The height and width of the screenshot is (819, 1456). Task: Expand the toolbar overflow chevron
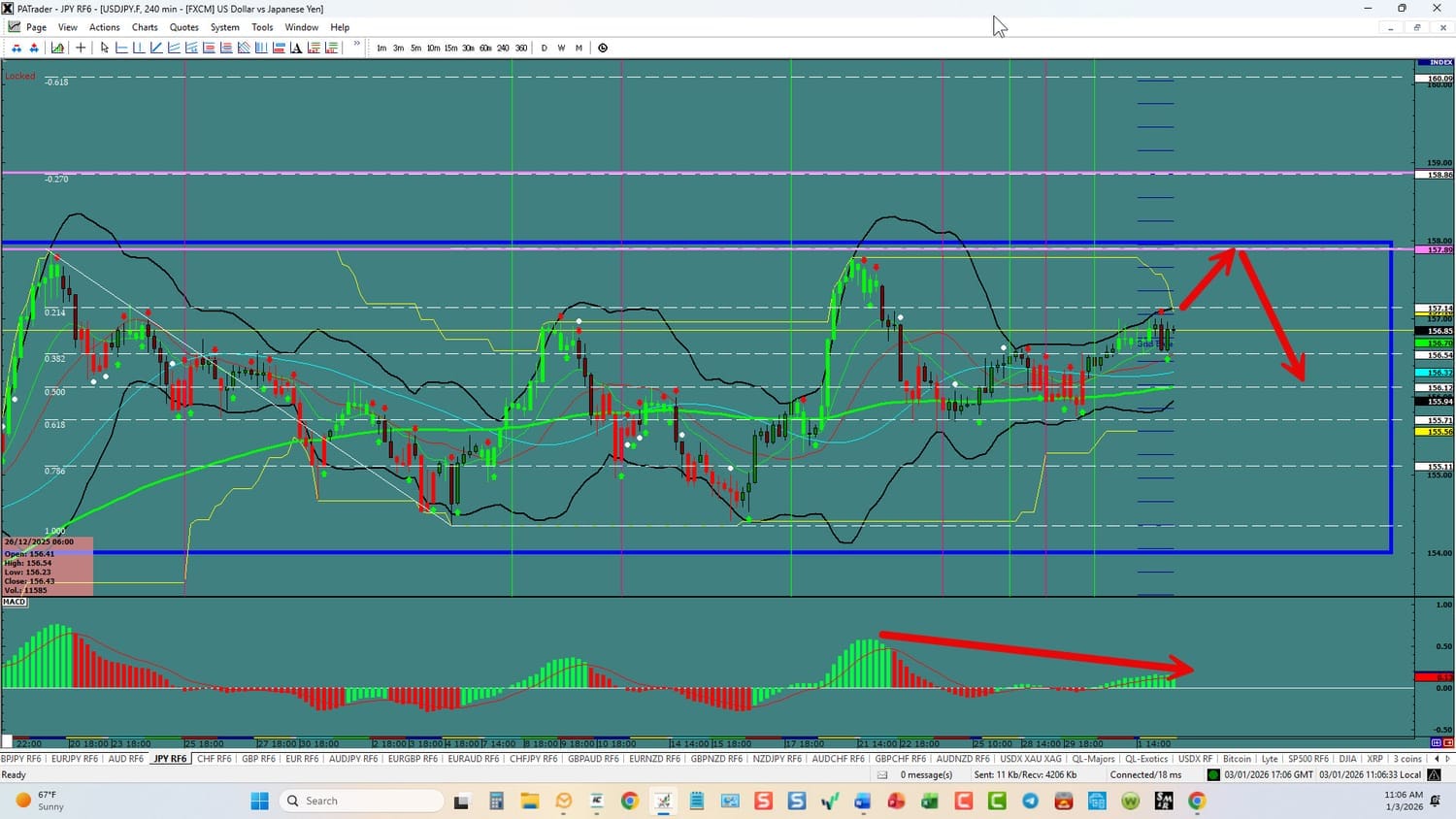coord(357,45)
